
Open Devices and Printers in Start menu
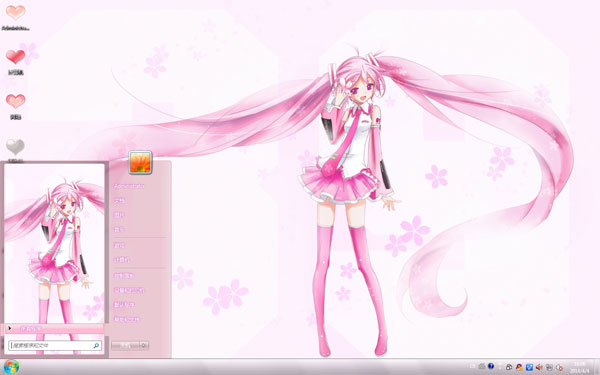(129, 290)
